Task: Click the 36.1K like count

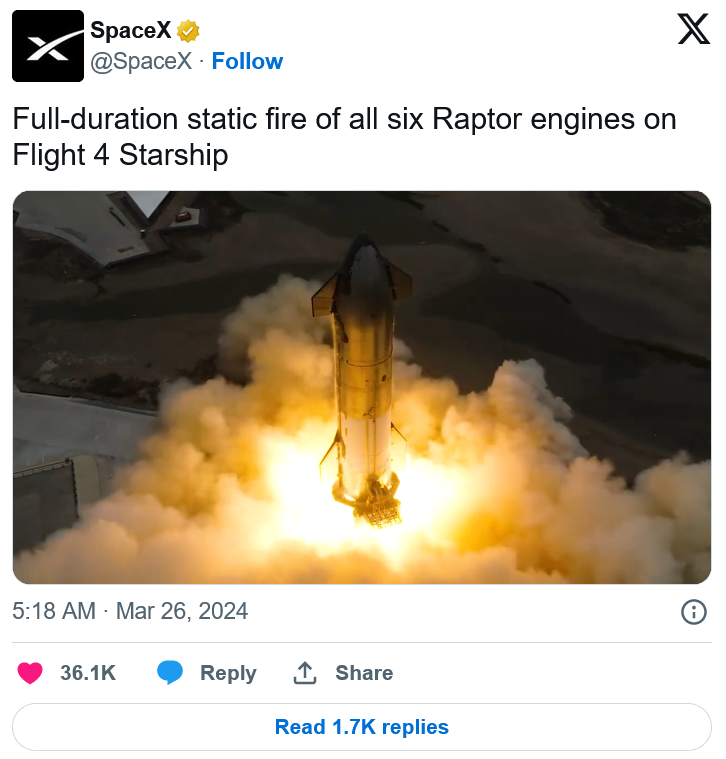Action: (x=88, y=673)
